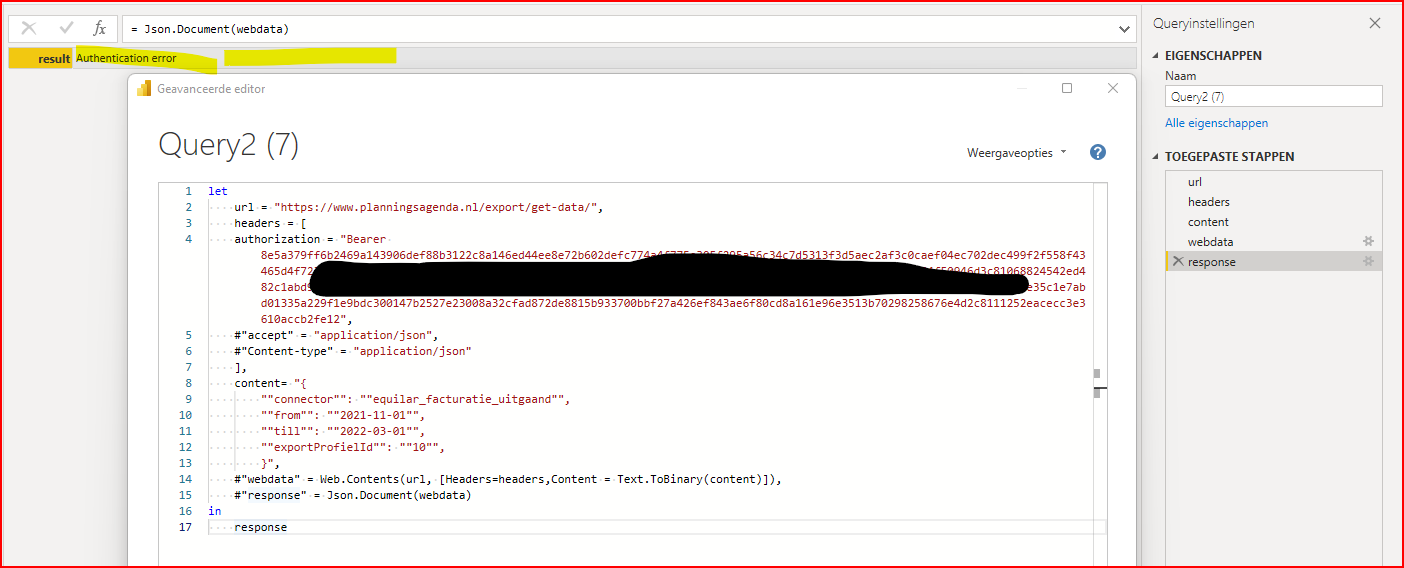
Task: Click the Web.Contents webdata line
Action: [507, 479]
